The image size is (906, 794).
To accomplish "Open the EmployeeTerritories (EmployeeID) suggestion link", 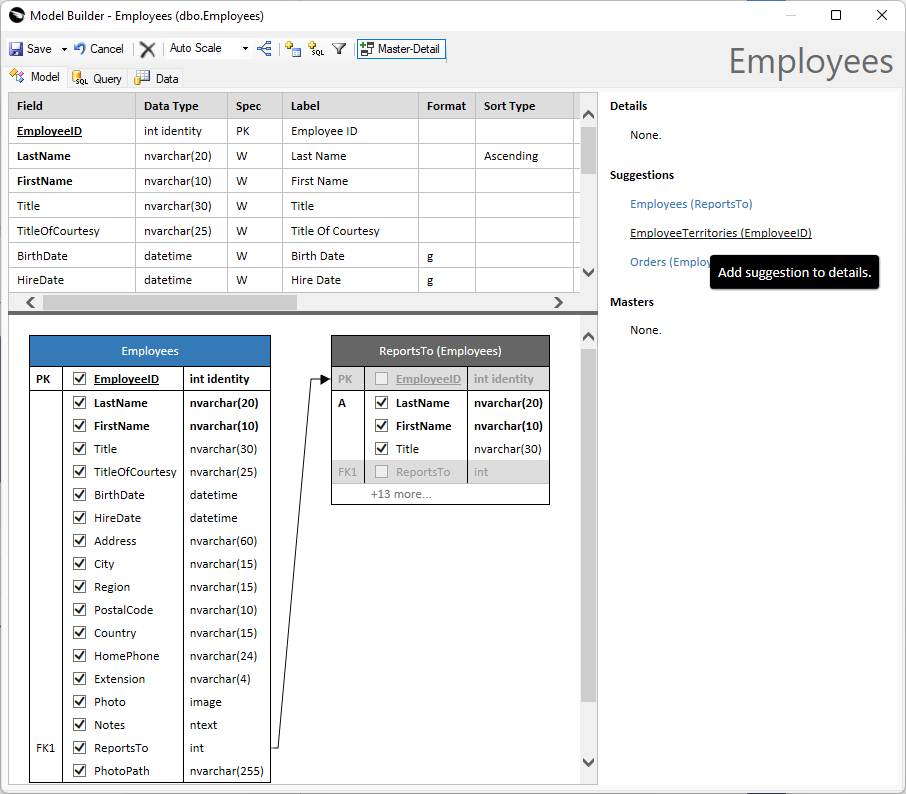I will point(720,232).
